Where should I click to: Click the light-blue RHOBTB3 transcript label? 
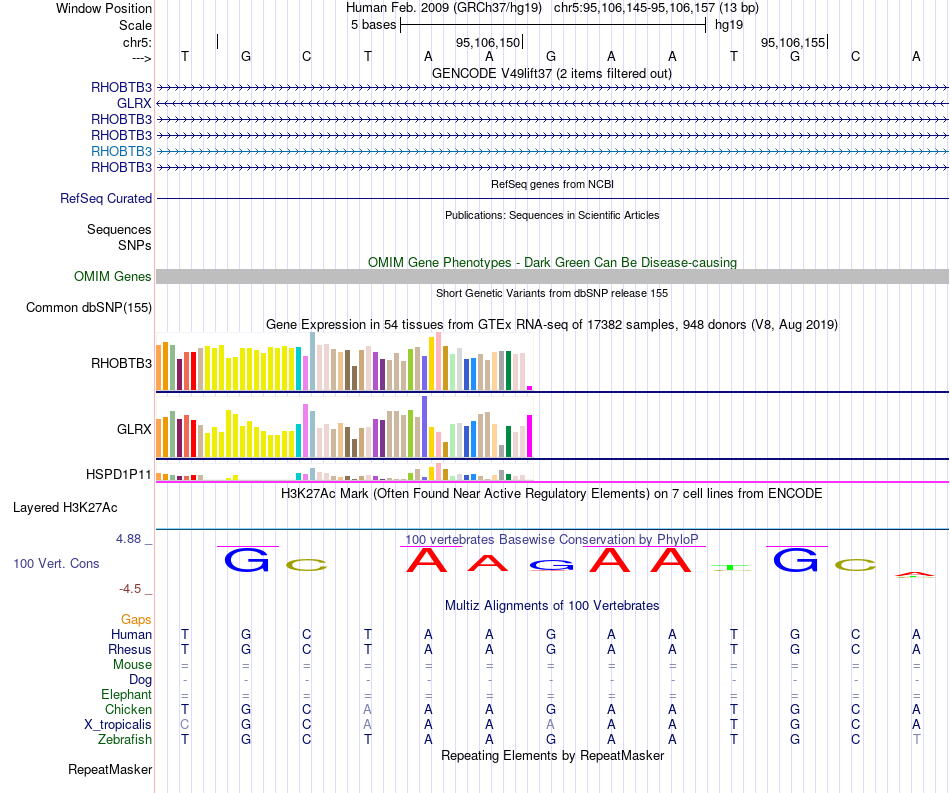[121, 151]
